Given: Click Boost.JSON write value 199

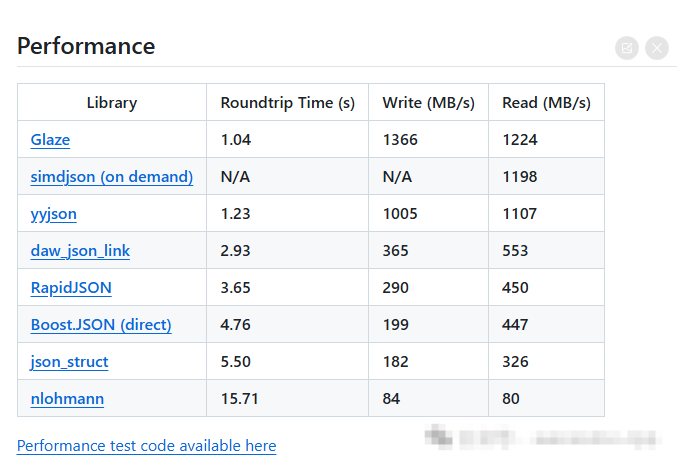Looking at the screenshot, I should (395, 325).
